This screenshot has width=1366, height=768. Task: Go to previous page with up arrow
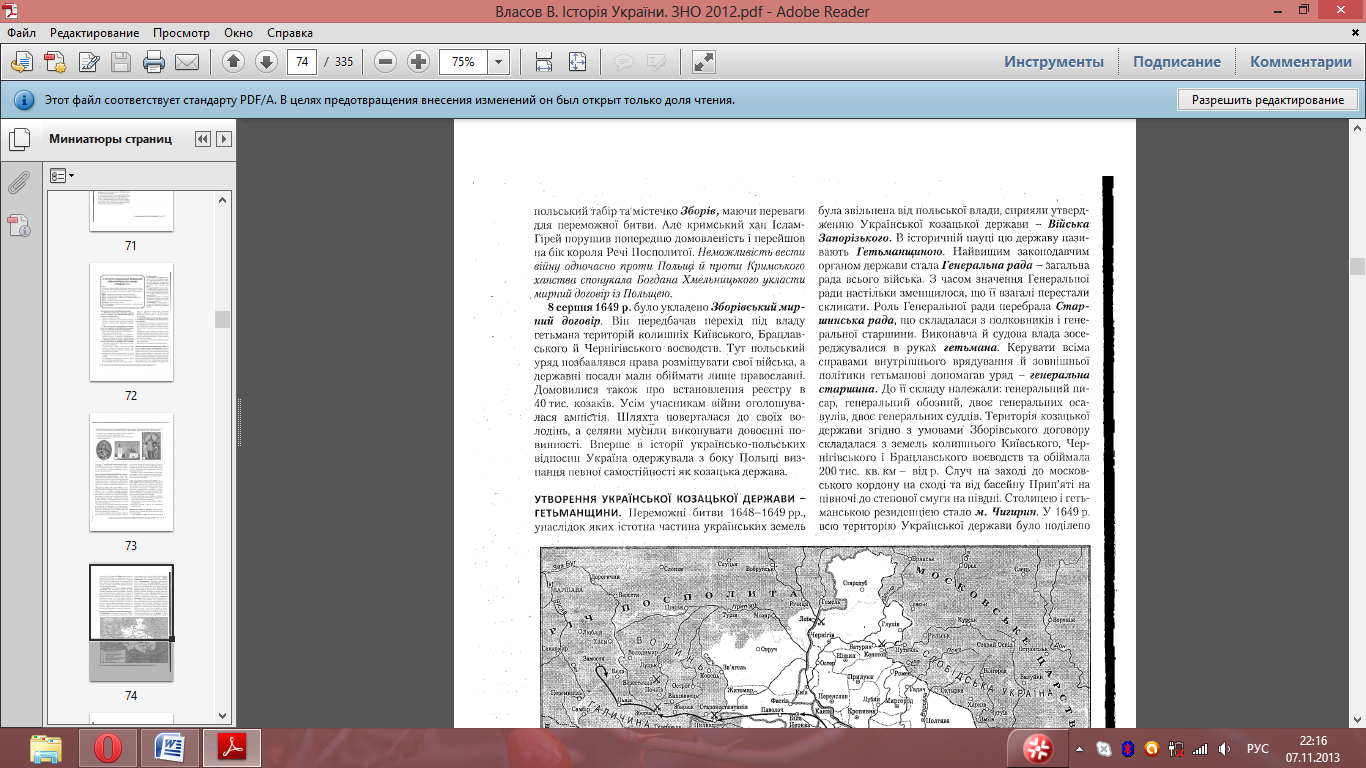pos(234,62)
